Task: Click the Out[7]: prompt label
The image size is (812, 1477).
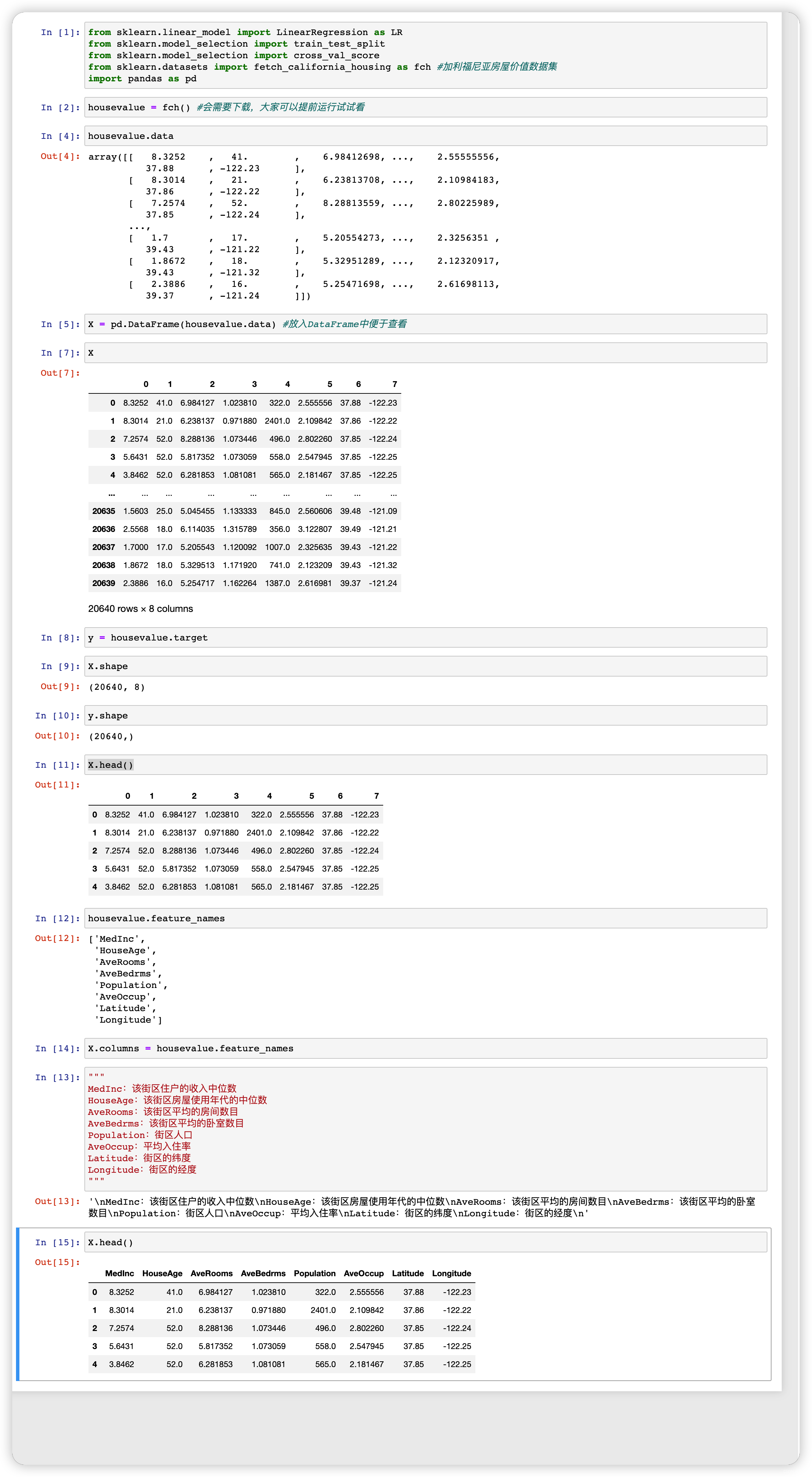Action: tap(60, 373)
